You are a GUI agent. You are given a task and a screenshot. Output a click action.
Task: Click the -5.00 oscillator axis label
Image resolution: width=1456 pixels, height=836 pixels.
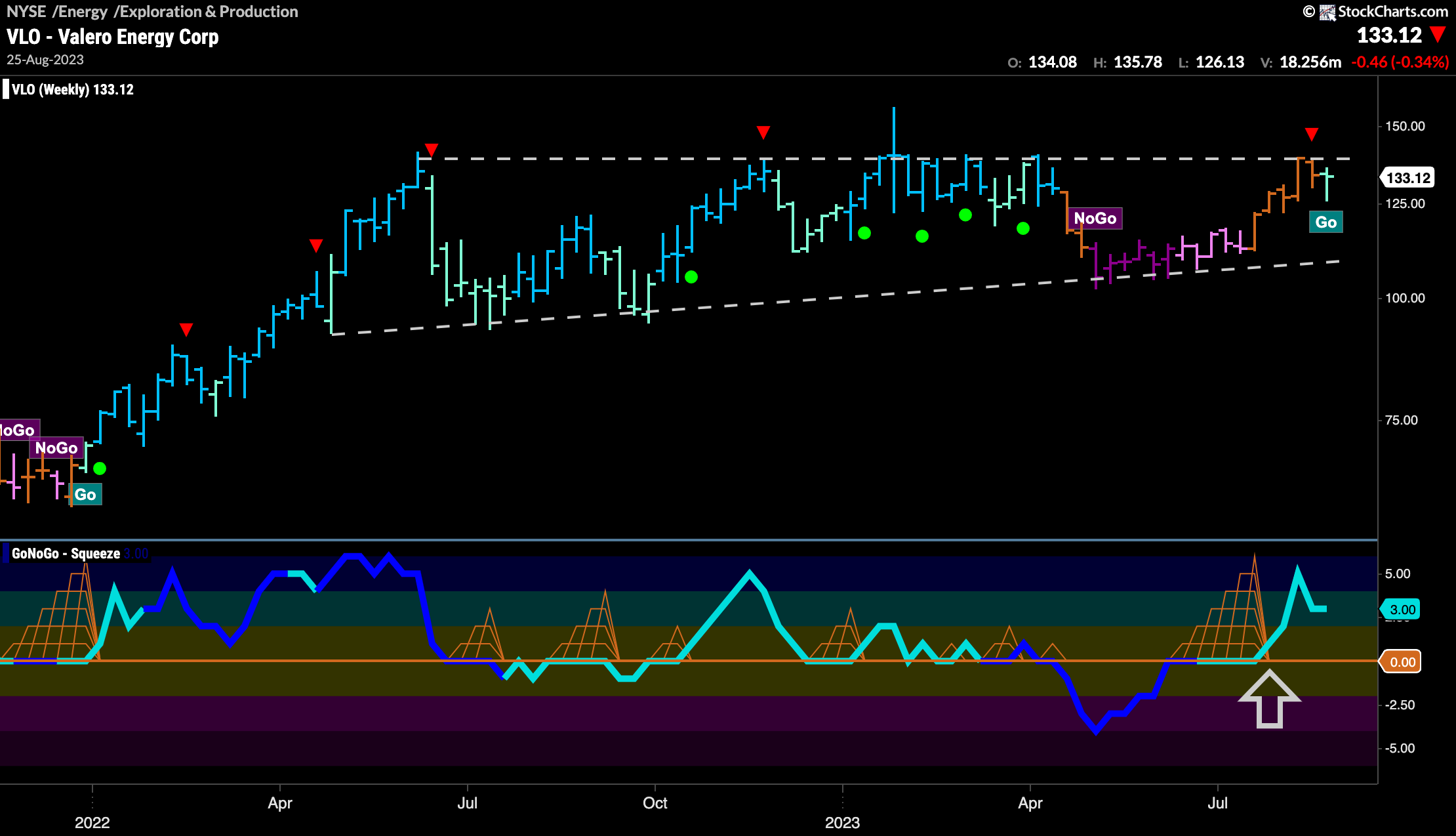[x=1400, y=748]
